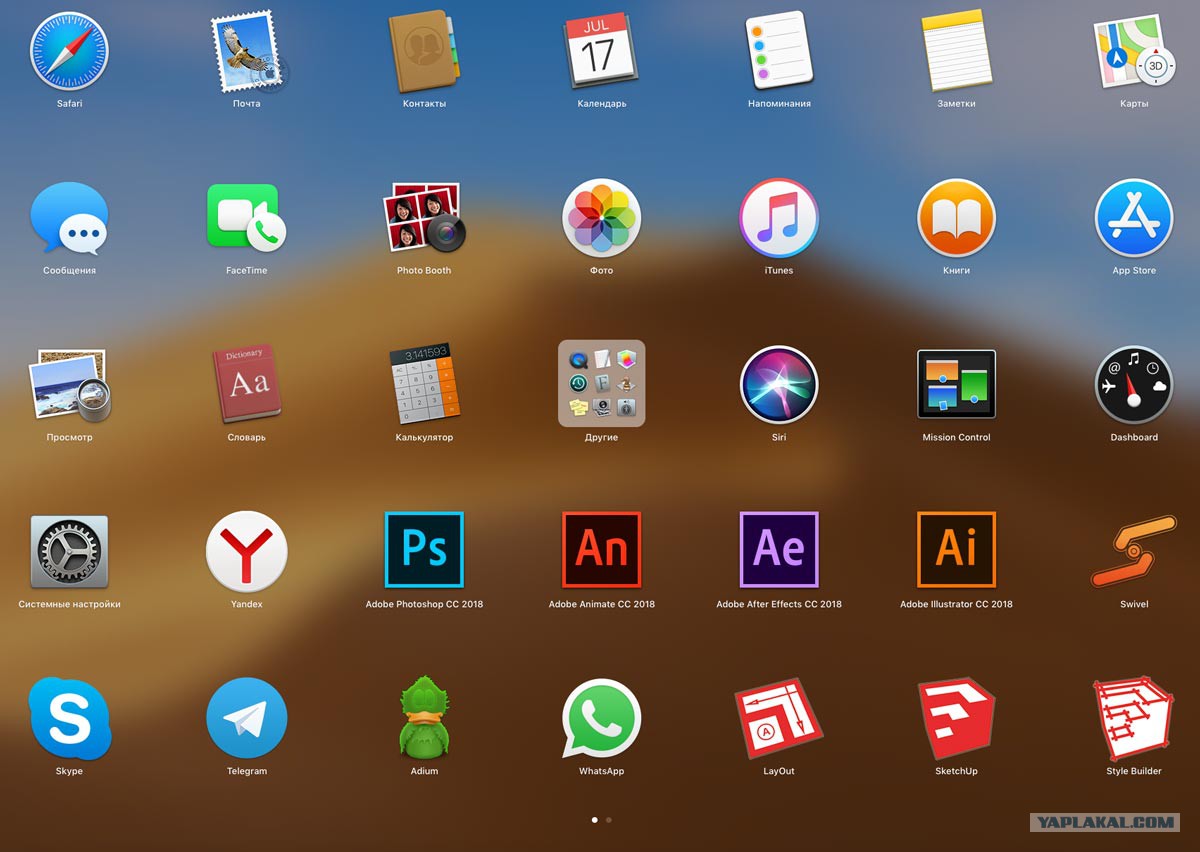Open the SketchUp app
Image resolution: width=1200 pixels, height=852 pixels.
956,718
